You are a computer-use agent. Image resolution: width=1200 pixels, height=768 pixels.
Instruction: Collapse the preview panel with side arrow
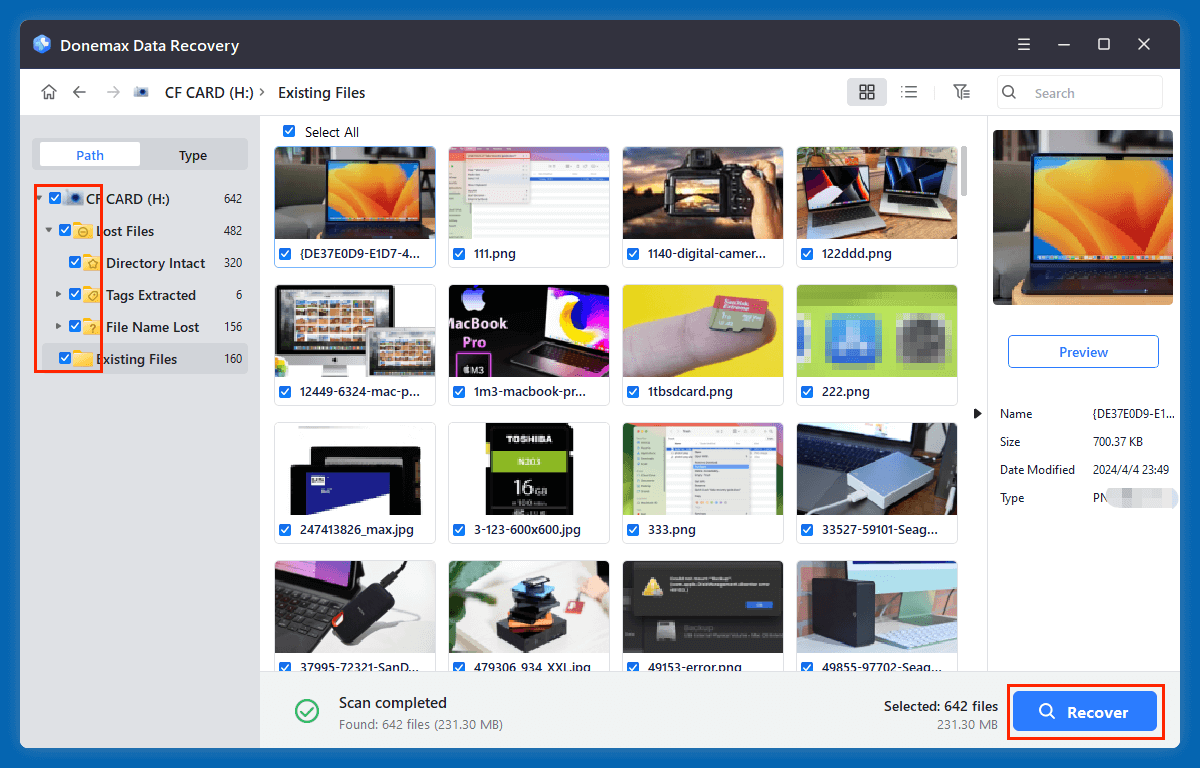[x=978, y=413]
